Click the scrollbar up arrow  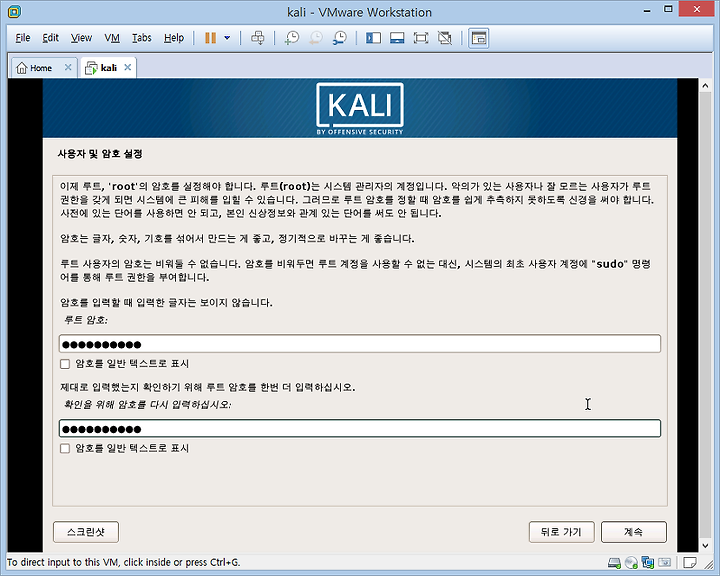tap(705, 85)
